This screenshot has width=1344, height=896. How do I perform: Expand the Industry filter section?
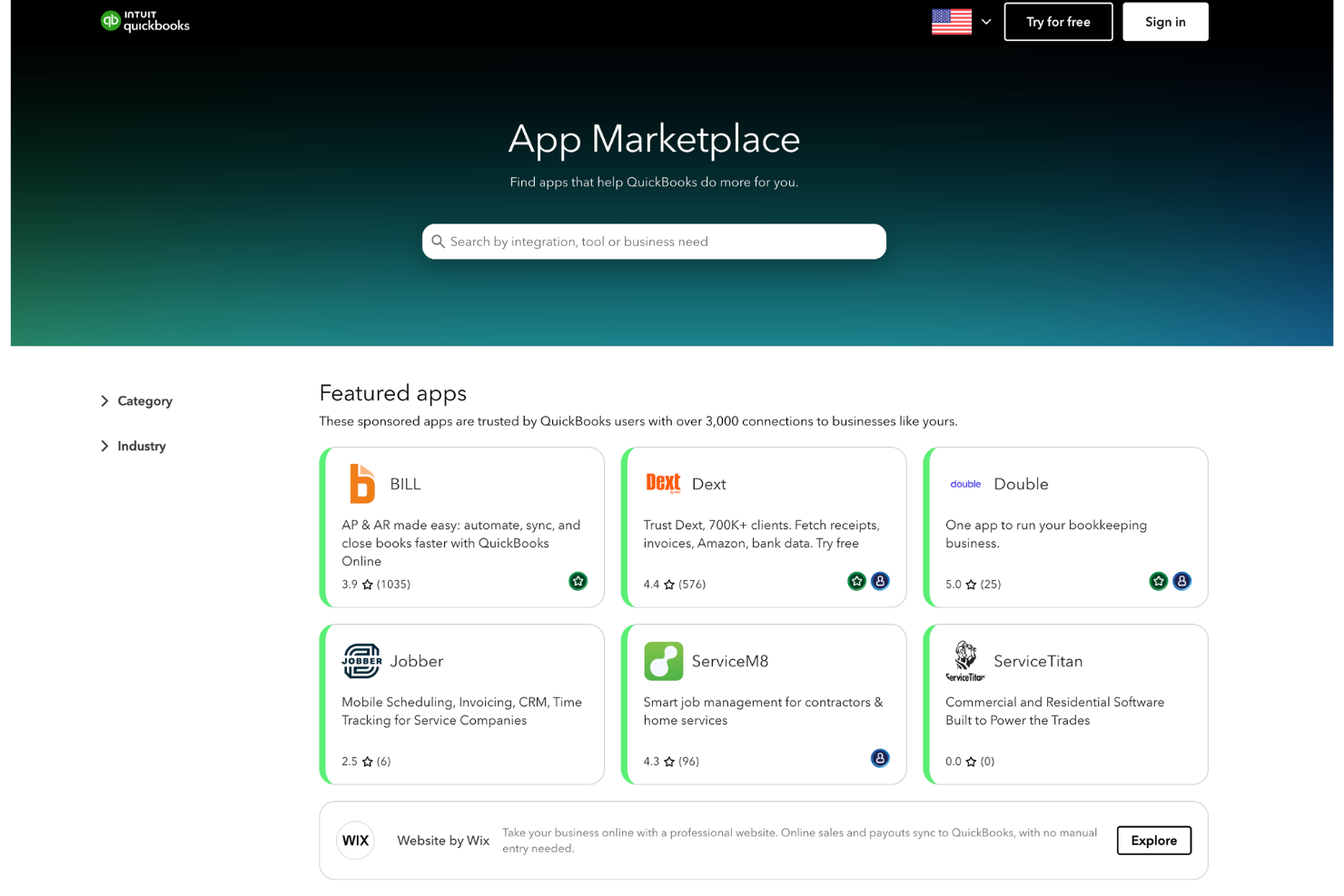pyautogui.click(x=133, y=446)
